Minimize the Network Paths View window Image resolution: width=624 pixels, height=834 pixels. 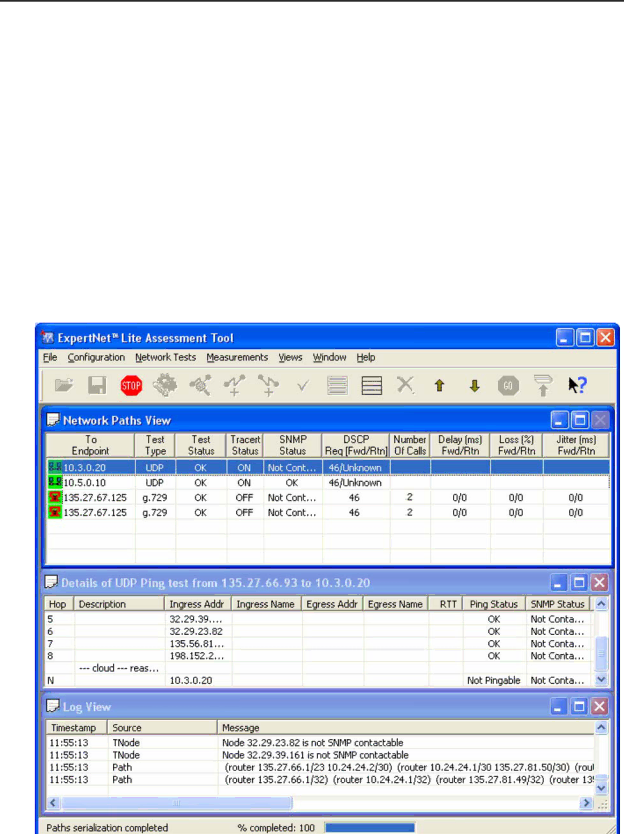point(560,420)
